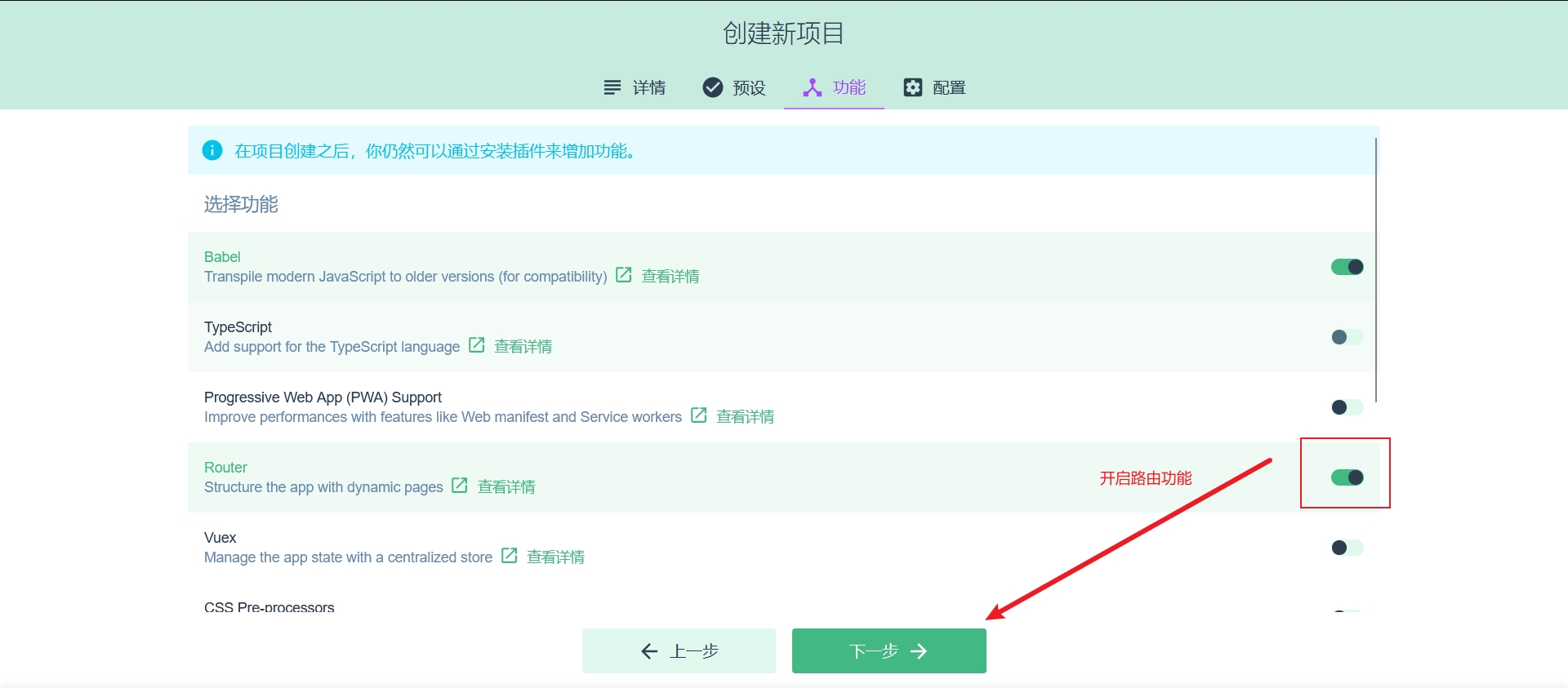This screenshot has width=1568, height=688.
Task: Open 查看详情 link for Babel
Action: pyautogui.click(x=670, y=277)
